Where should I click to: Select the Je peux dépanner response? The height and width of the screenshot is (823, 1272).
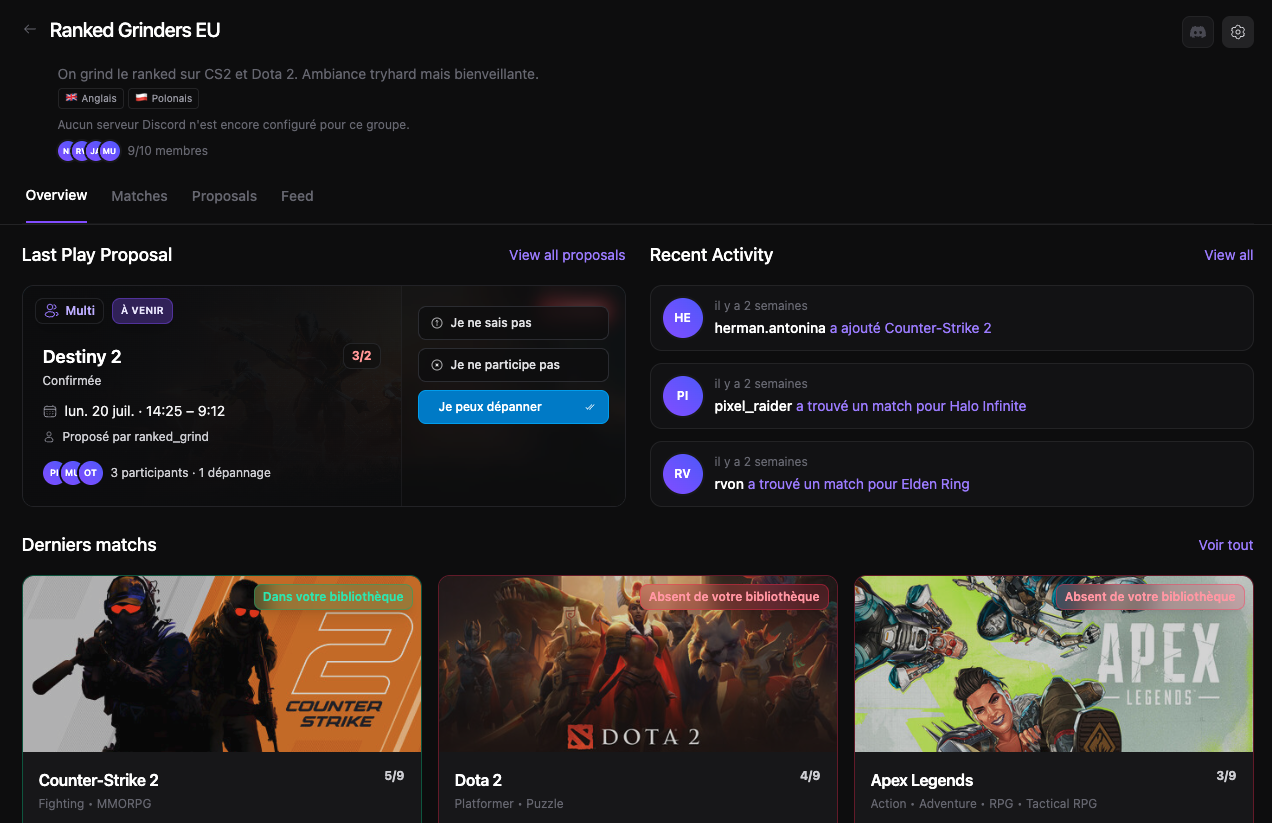pos(513,407)
